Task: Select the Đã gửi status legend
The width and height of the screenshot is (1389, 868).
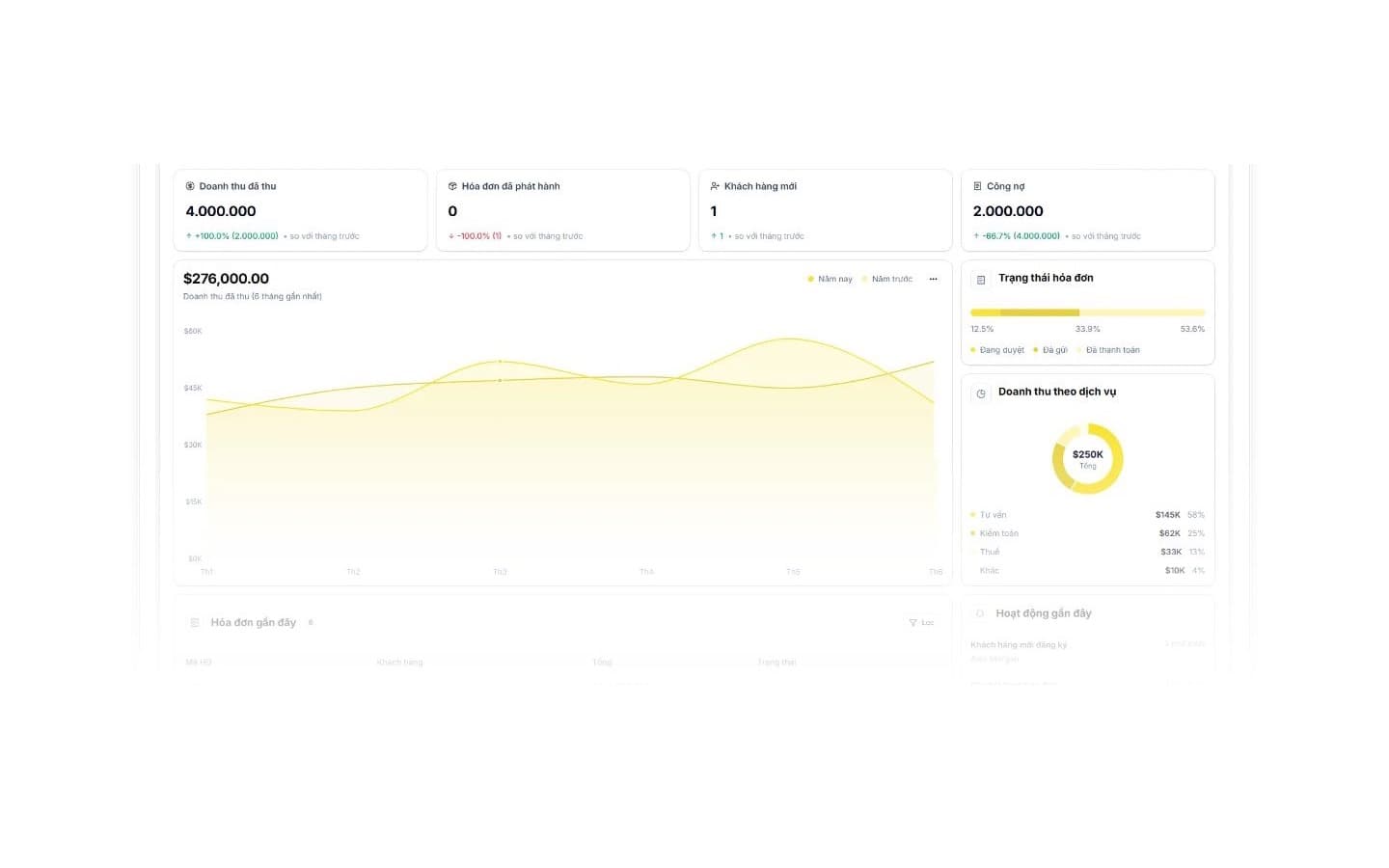Action: pyautogui.click(x=1050, y=350)
